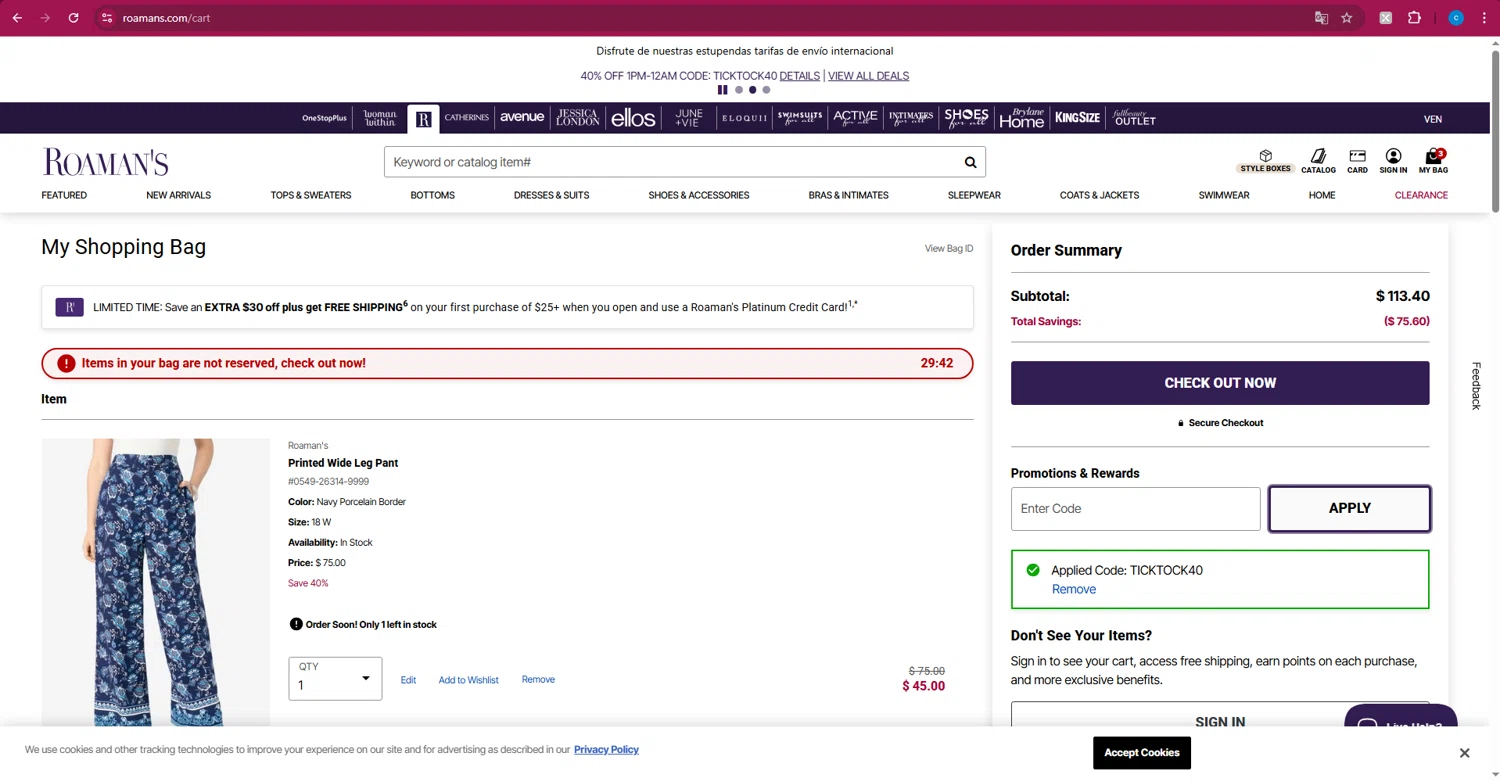Click Accept Cookies button

click(x=1142, y=753)
